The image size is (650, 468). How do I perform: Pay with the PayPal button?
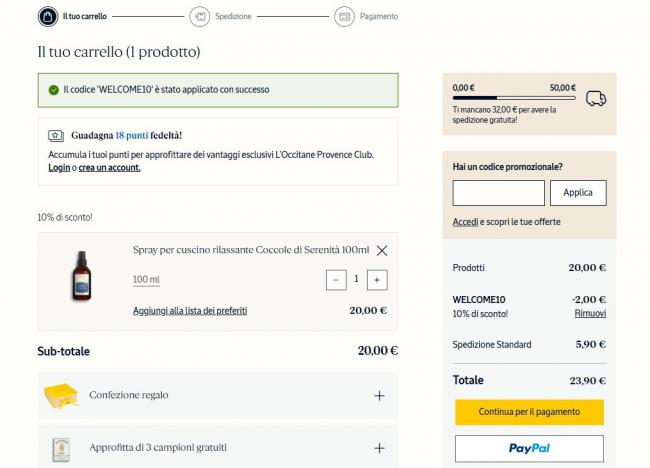[529, 449]
